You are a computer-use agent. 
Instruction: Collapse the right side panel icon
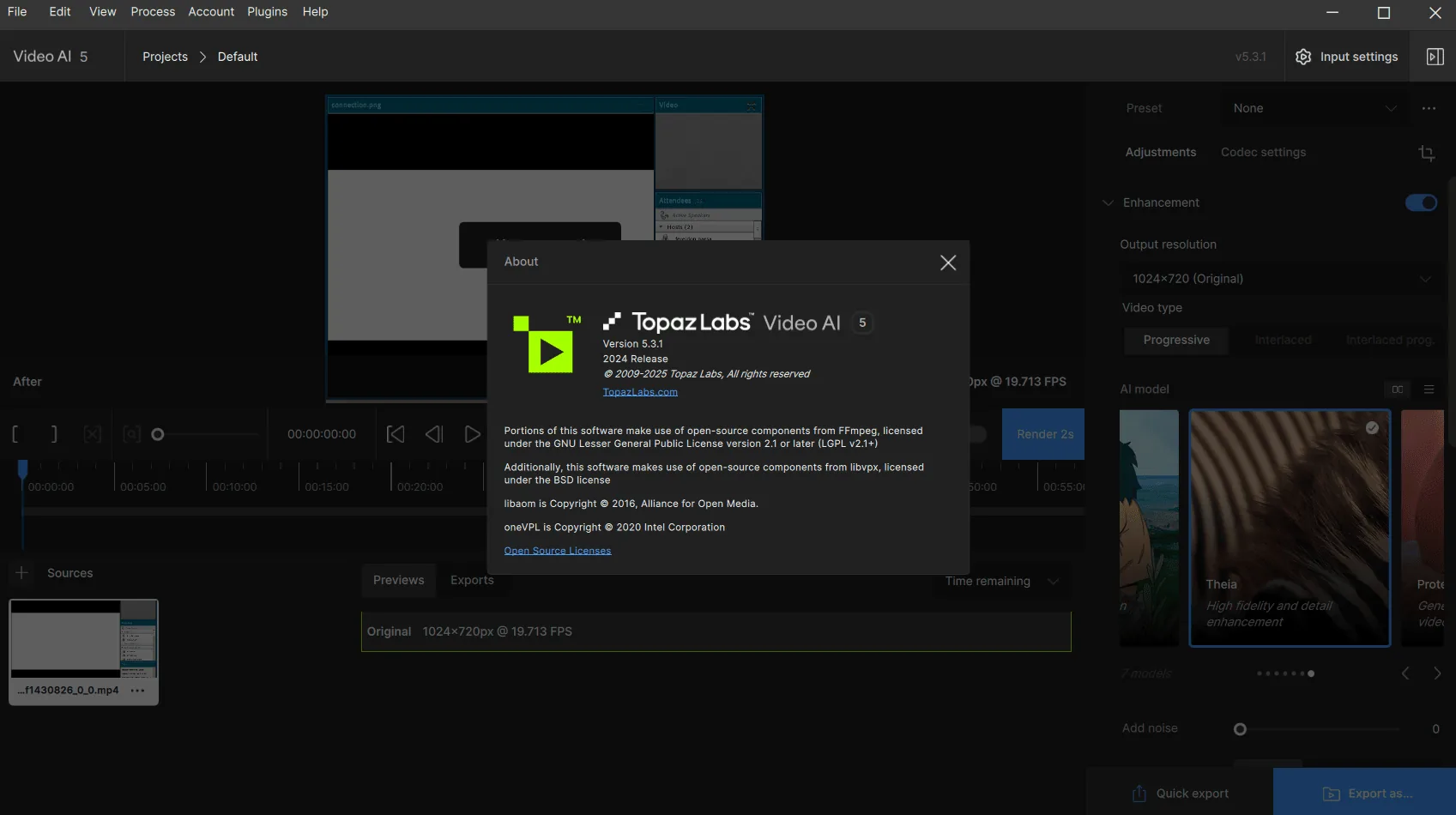pos(1435,57)
